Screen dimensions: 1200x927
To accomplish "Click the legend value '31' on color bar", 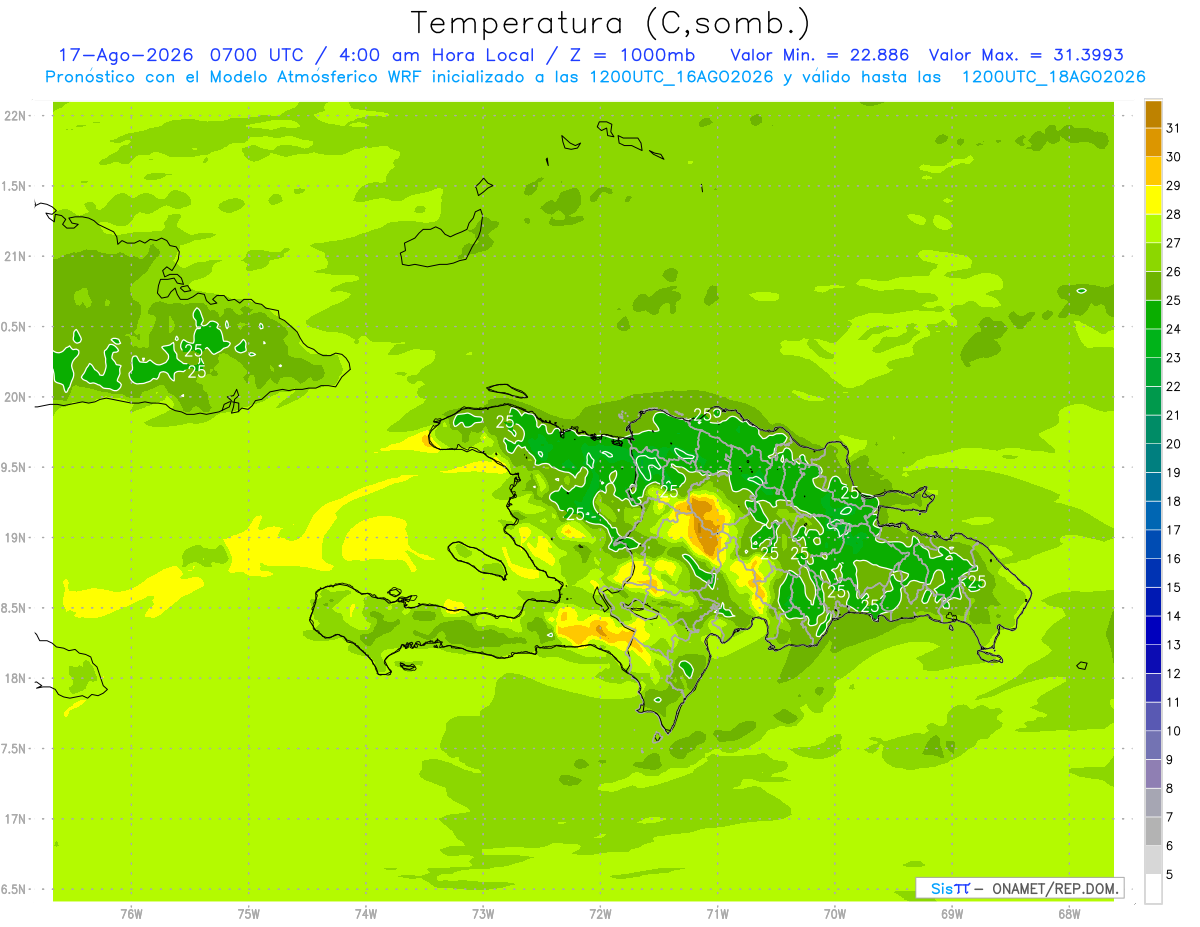I will [1173, 128].
